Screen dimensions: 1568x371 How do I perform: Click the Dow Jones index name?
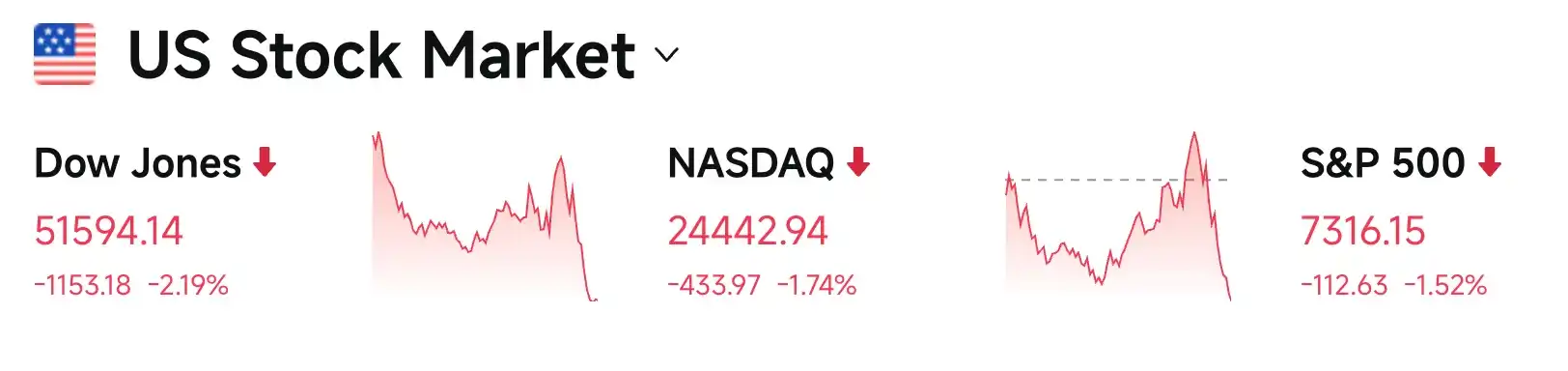pyautogui.click(x=137, y=163)
